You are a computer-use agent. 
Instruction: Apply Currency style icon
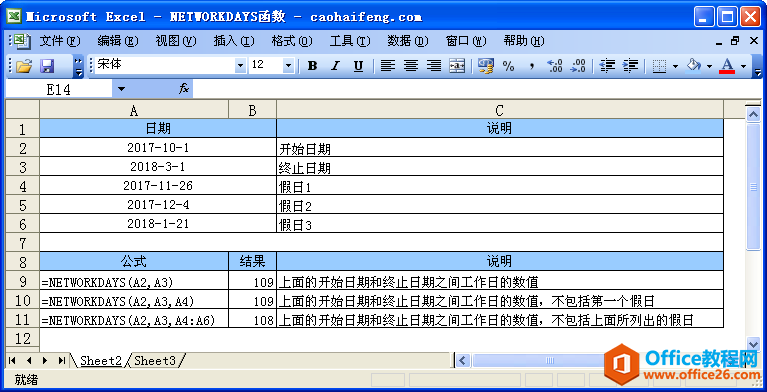point(486,66)
